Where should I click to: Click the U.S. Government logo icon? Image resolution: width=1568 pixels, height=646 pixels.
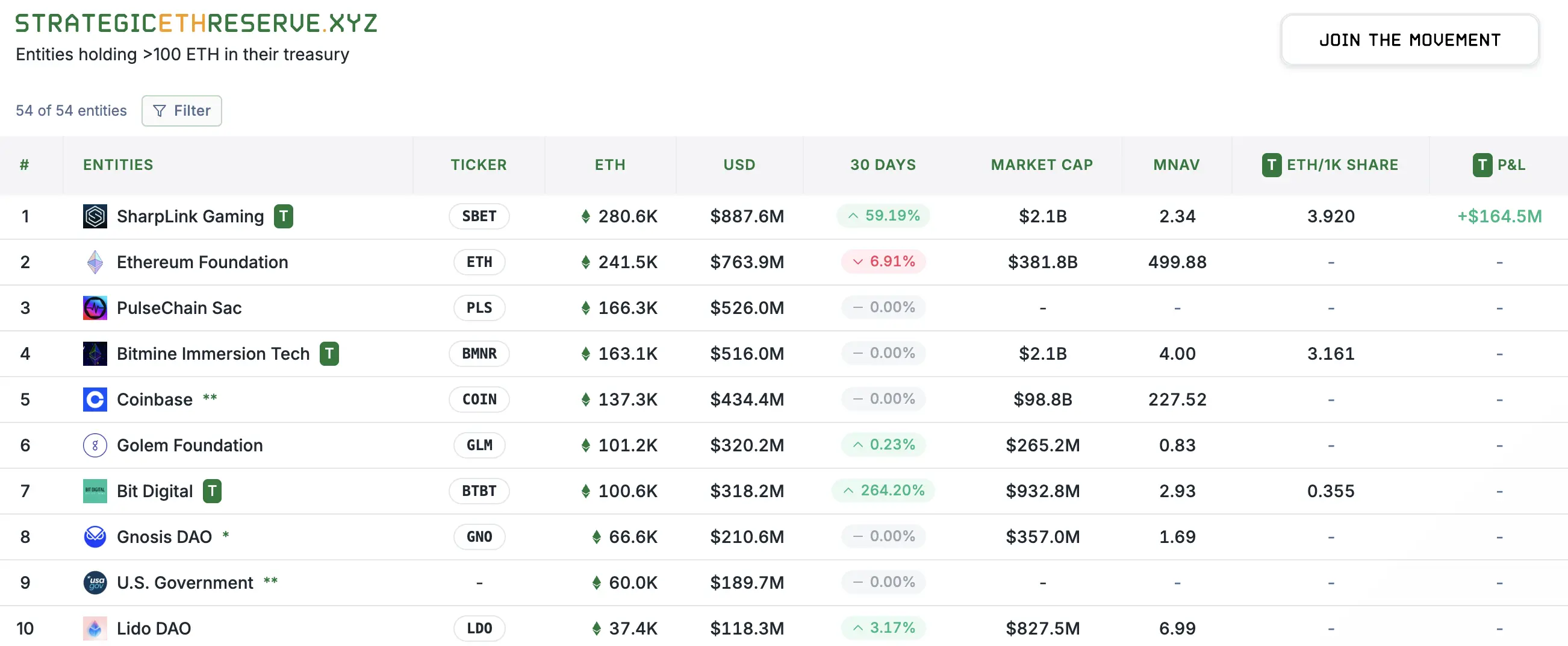95,583
